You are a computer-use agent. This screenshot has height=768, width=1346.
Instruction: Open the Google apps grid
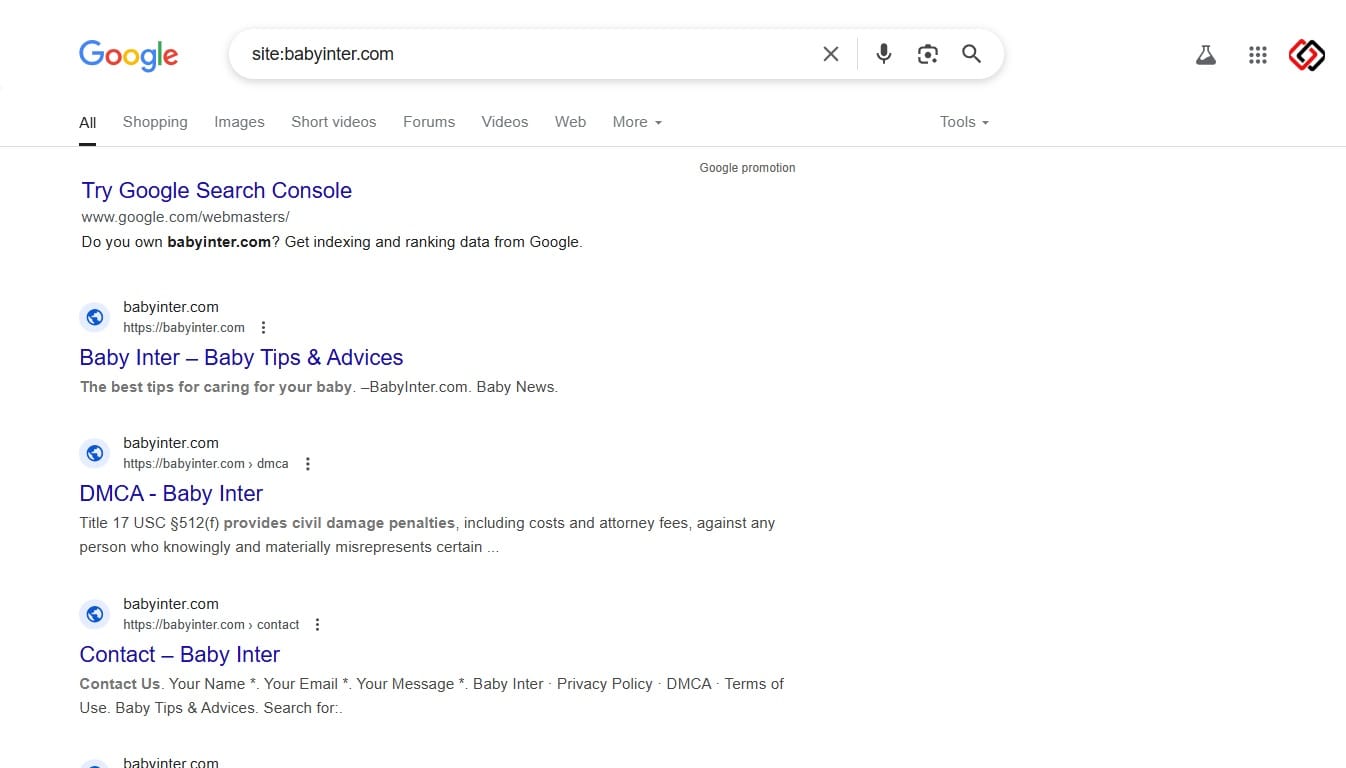(1258, 55)
